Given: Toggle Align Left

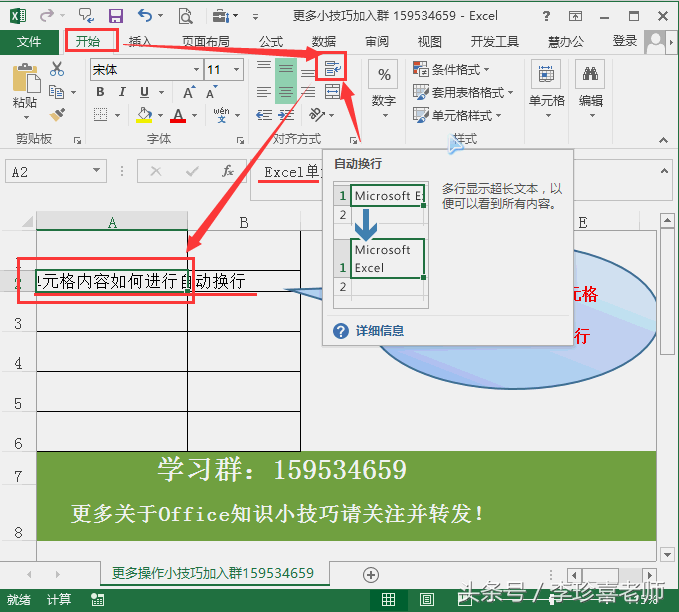Looking at the screenshot, I should (264, 92).
